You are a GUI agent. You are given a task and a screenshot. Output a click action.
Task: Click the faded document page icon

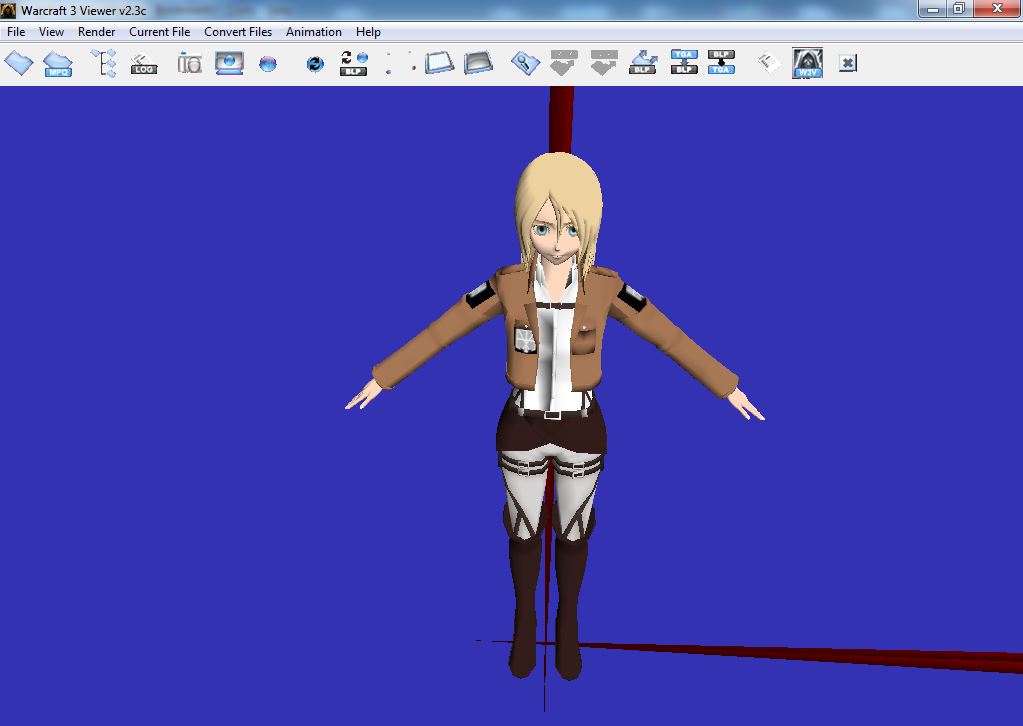tap(769, 63)
